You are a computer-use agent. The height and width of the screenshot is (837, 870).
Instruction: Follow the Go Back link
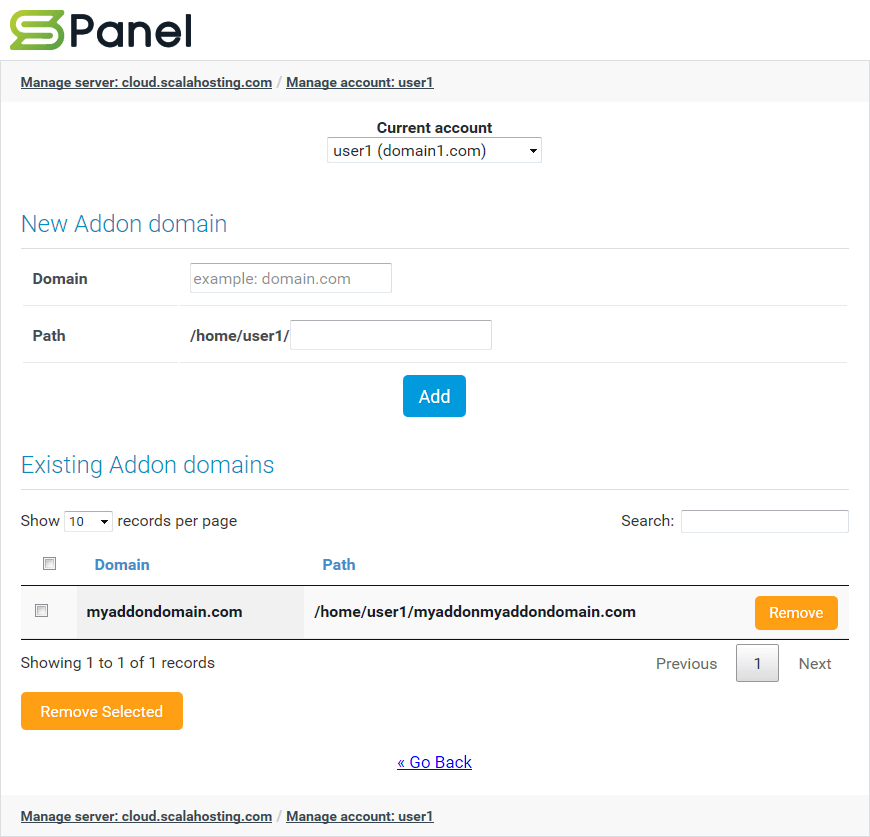434,762
